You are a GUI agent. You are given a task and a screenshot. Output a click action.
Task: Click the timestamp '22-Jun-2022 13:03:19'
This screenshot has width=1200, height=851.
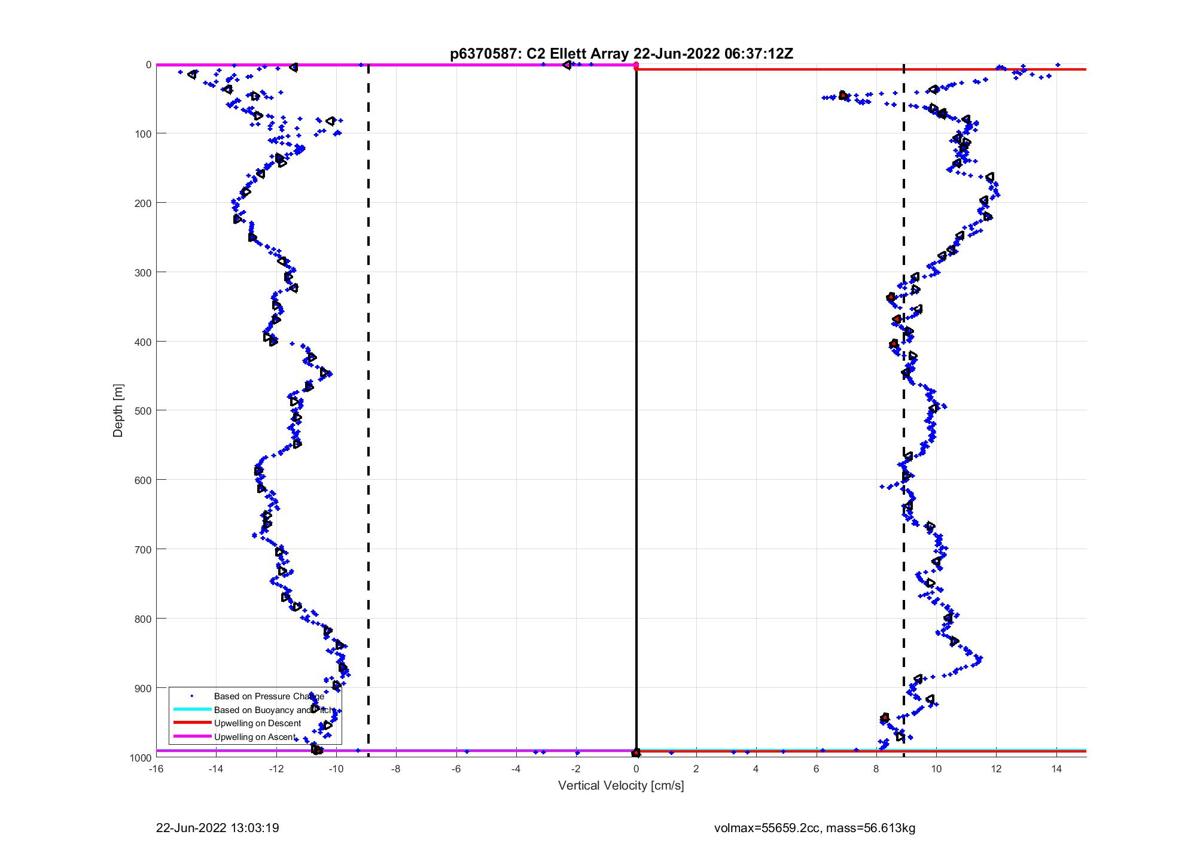(x=217, y=829)
